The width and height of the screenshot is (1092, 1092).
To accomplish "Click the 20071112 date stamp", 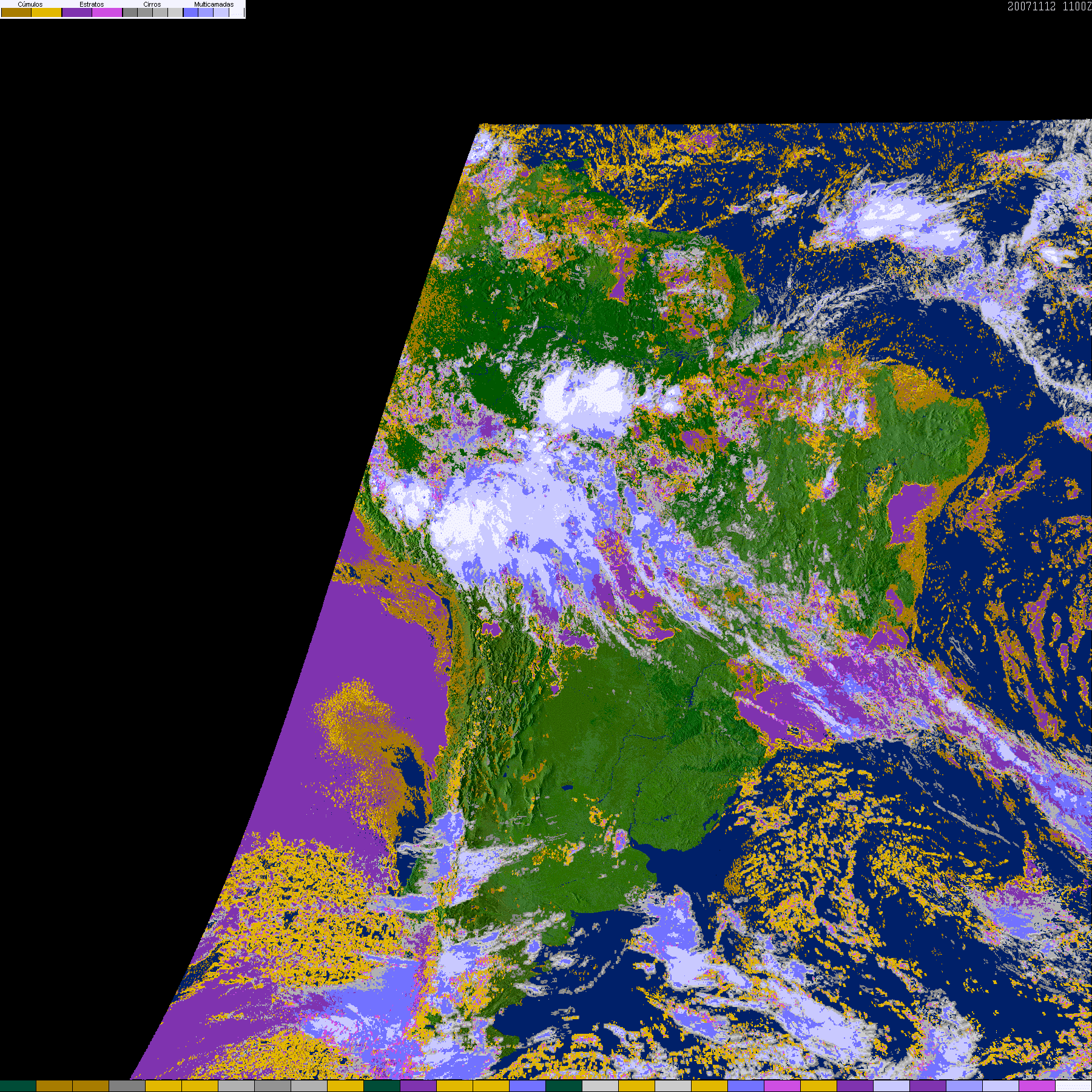I will point(1031,6).
